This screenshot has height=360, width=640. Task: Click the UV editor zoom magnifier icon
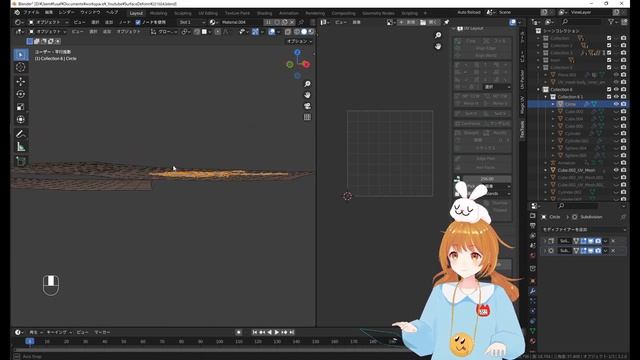point(438,36)
